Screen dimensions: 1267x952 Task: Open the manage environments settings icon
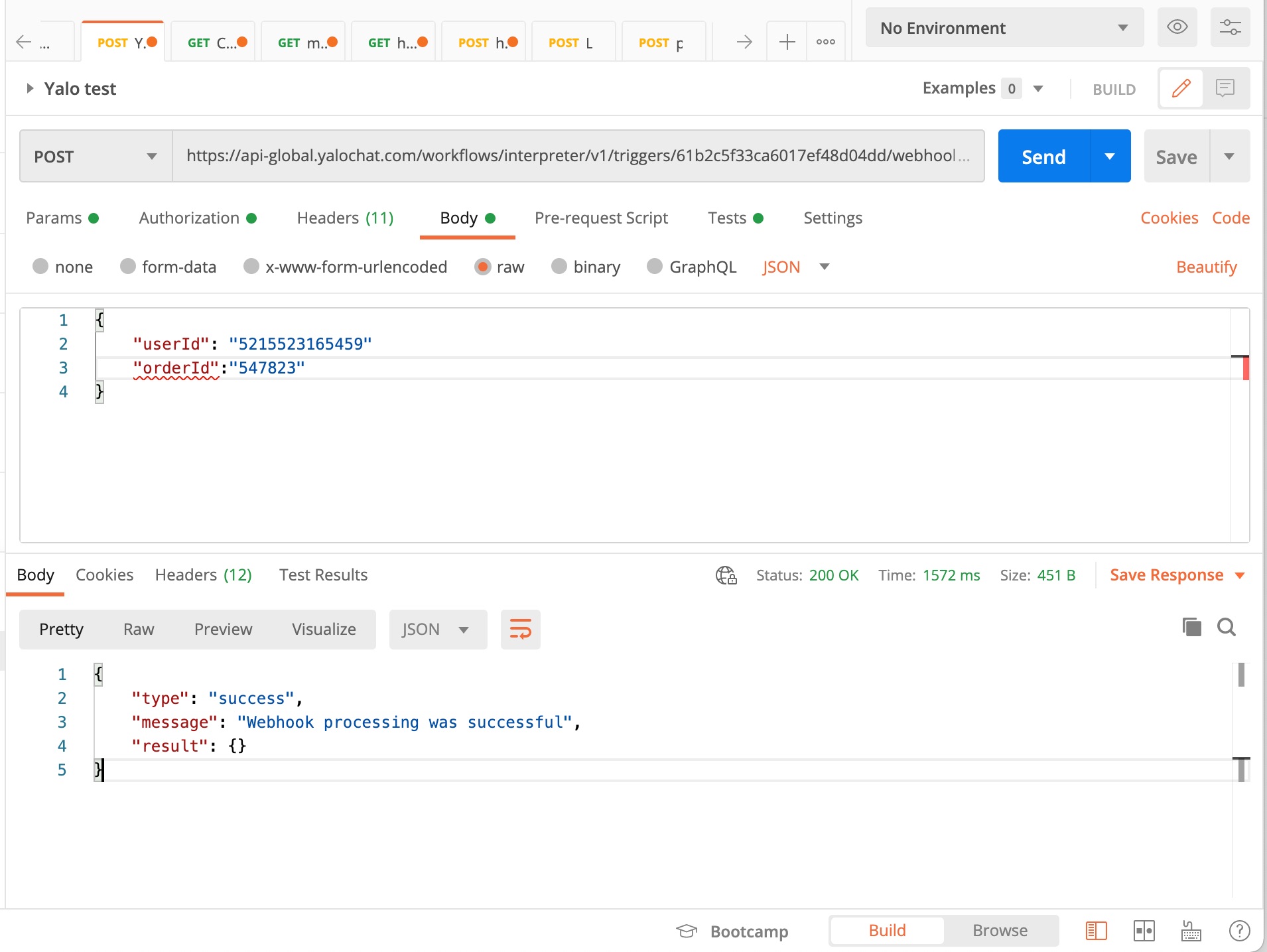[1230, 27]
